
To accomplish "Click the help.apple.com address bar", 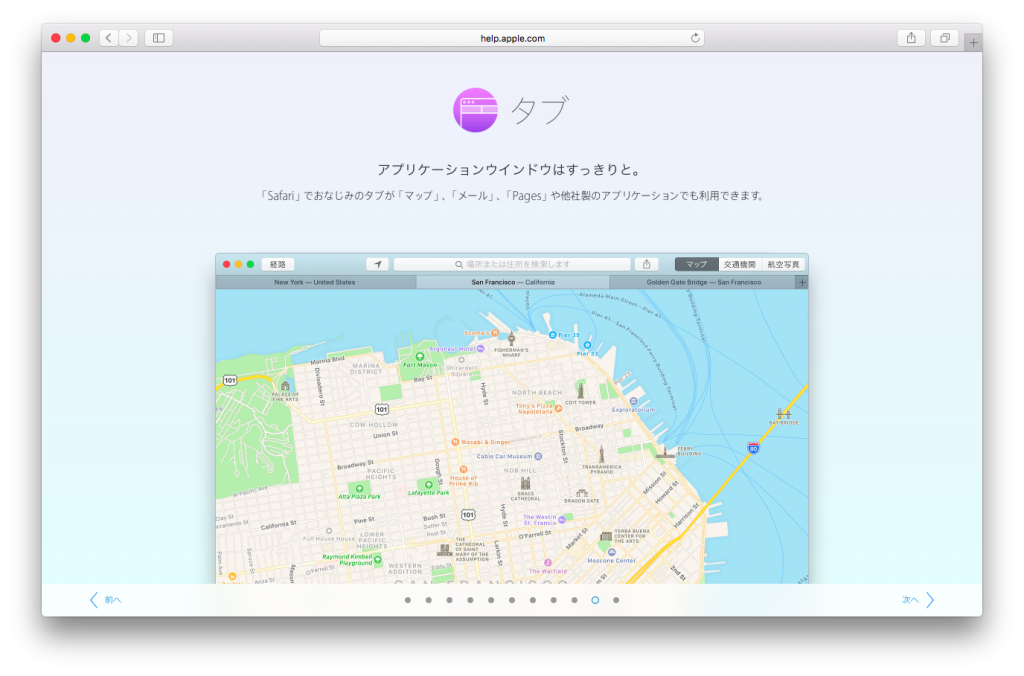I will [511, 38].
